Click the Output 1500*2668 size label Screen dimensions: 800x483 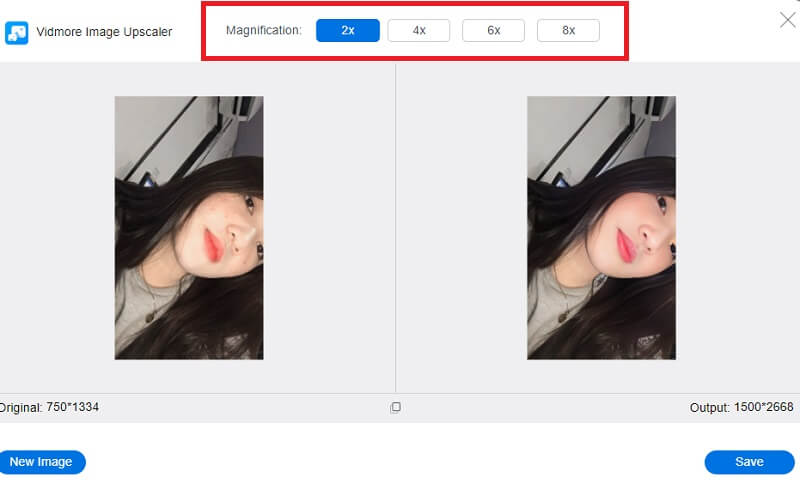(742, 408)
